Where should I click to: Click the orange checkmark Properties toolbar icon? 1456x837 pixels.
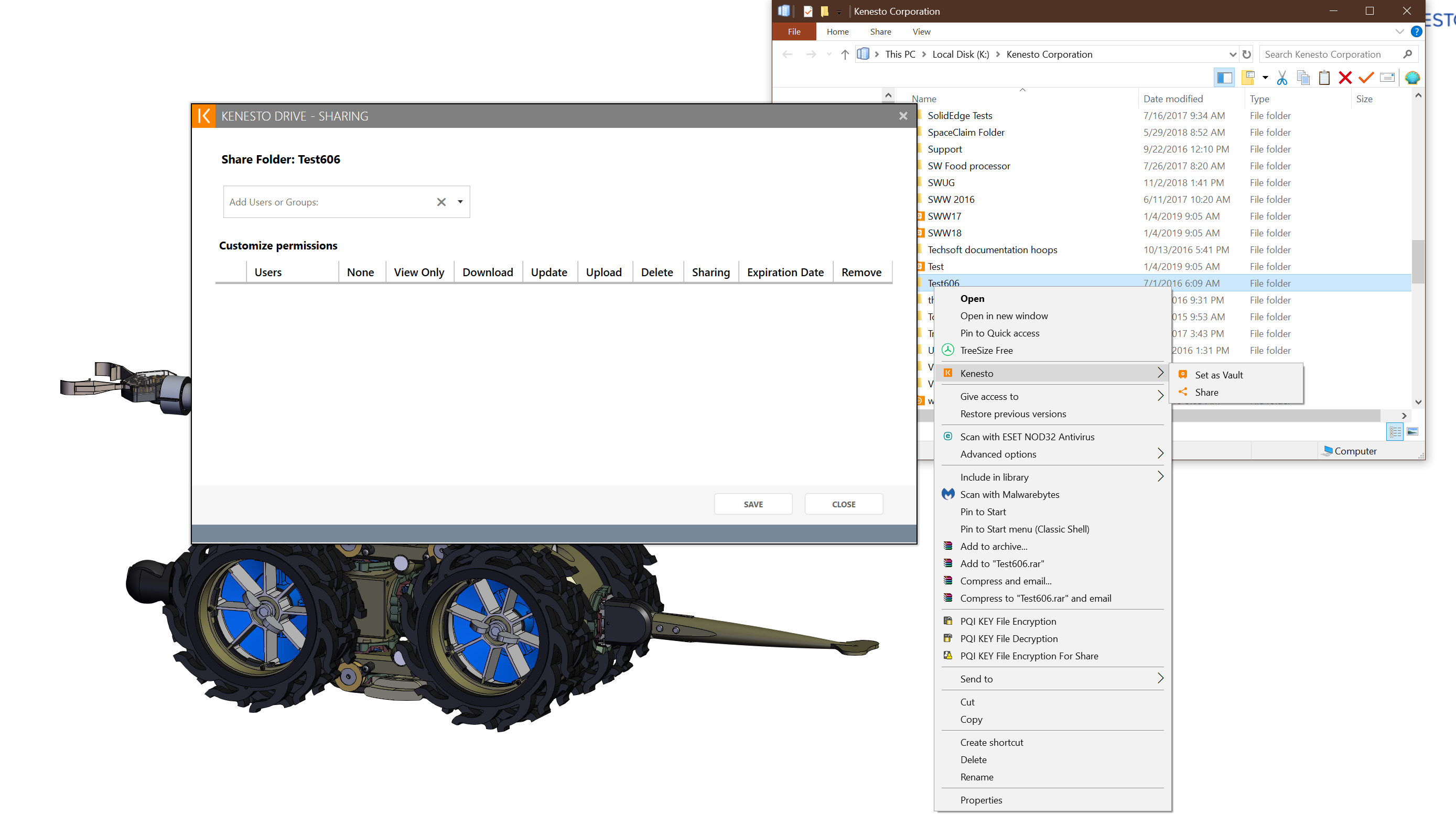click(1365, 78)
